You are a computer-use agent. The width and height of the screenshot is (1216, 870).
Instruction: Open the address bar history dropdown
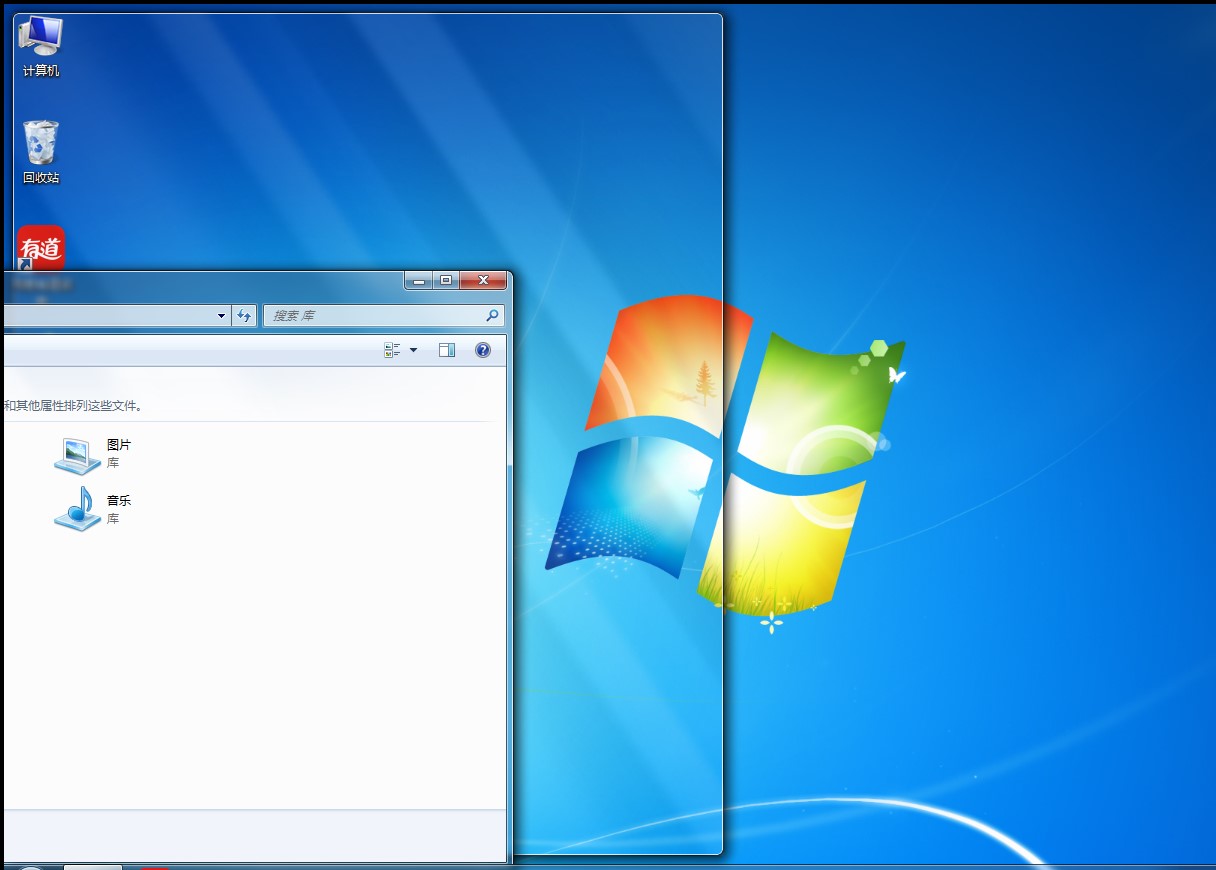(222, 316)
